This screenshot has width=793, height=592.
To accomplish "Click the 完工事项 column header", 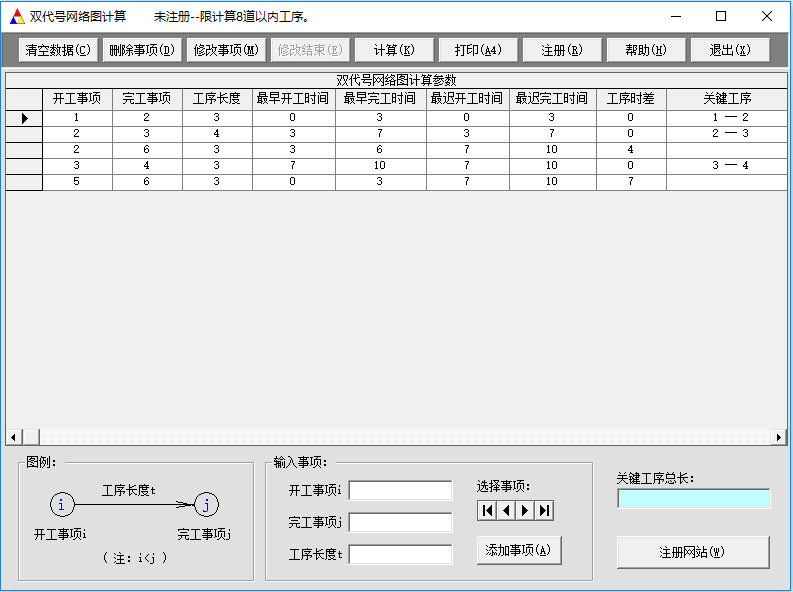I will tap(147, 99).
